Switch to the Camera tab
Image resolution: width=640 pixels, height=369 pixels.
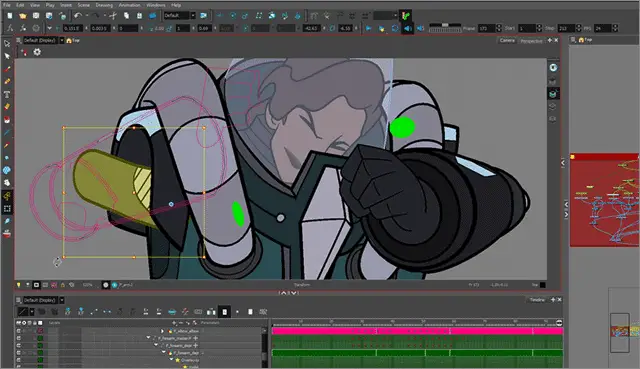click(x=507, y=40)
